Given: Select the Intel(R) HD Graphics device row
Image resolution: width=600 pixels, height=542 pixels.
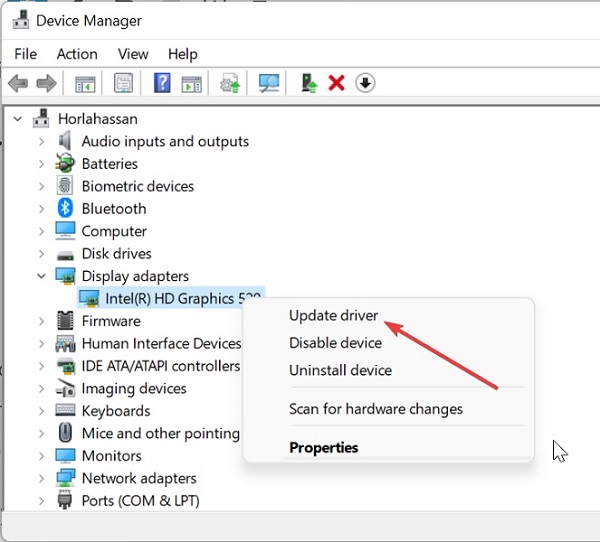Looking at the screenshot, I should coord(171,298).
